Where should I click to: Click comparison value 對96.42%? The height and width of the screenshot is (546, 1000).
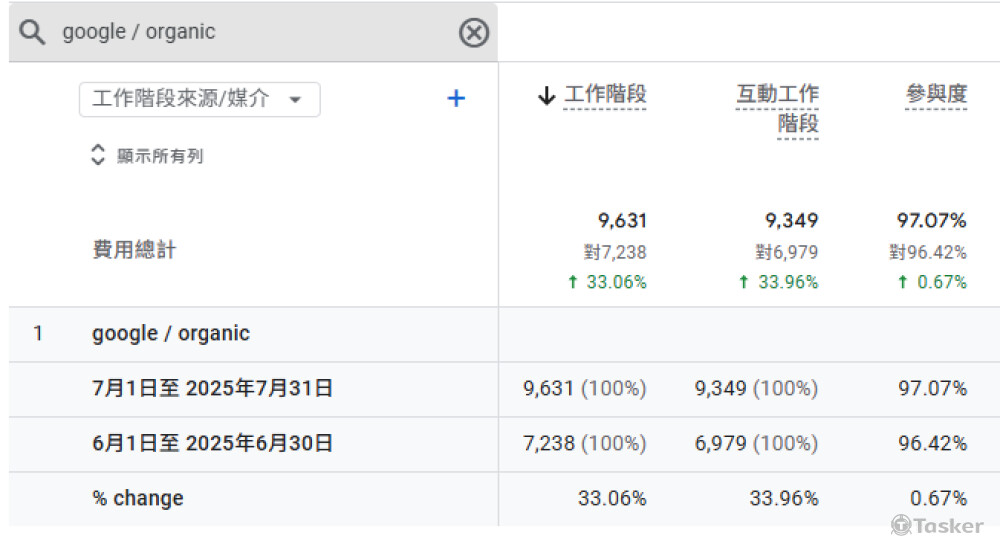tap(929, 252)
